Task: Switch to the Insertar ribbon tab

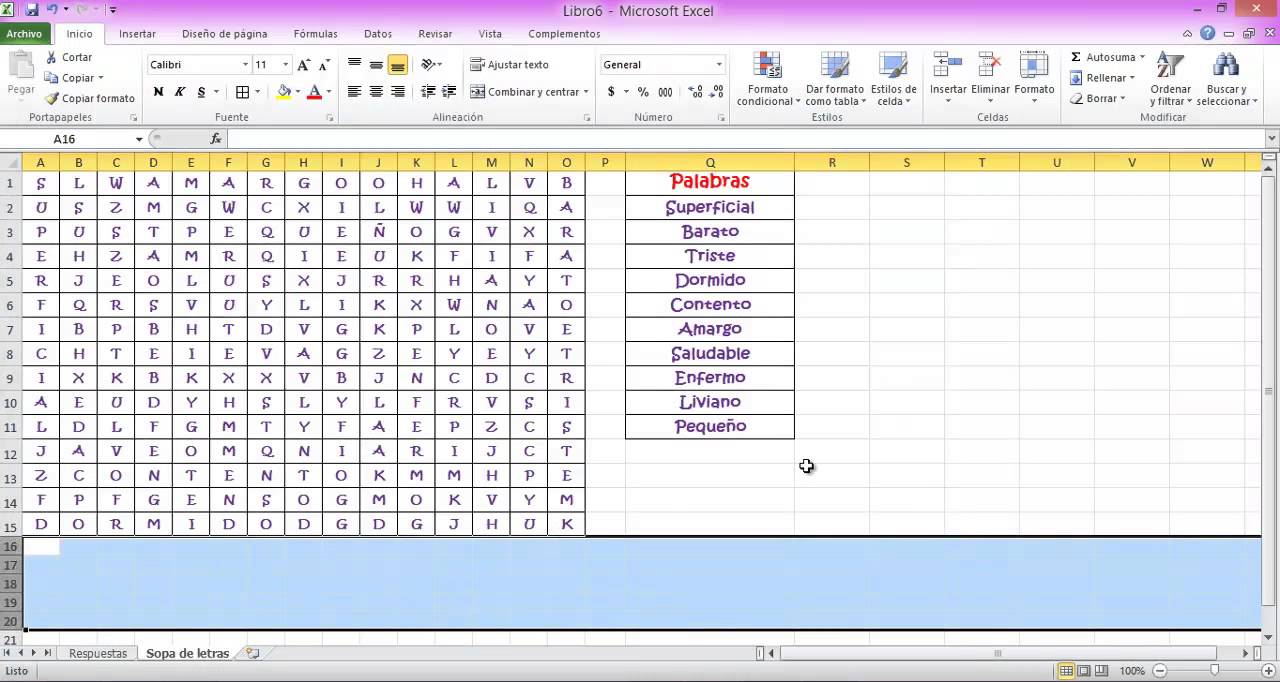Action: point(137,33)
